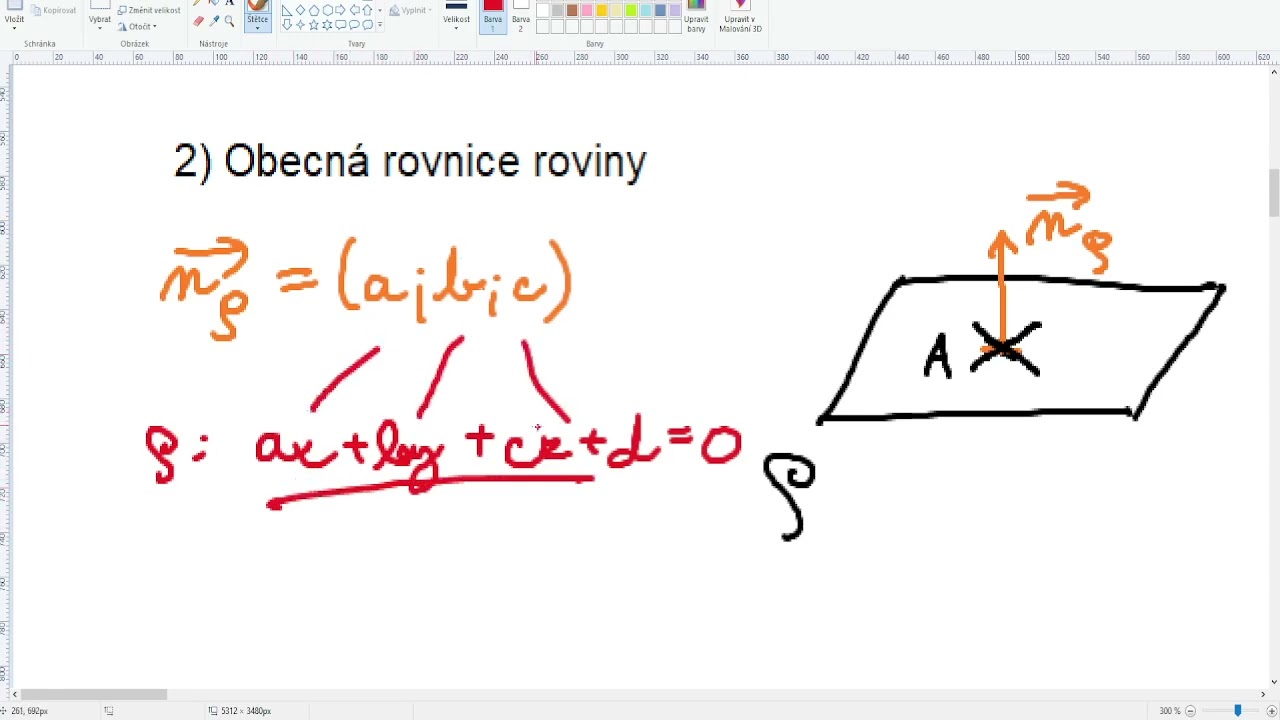Open the Otočit rotate dropdown
The width and height of the screenshot is (1280, 720).
coord(138,26)
